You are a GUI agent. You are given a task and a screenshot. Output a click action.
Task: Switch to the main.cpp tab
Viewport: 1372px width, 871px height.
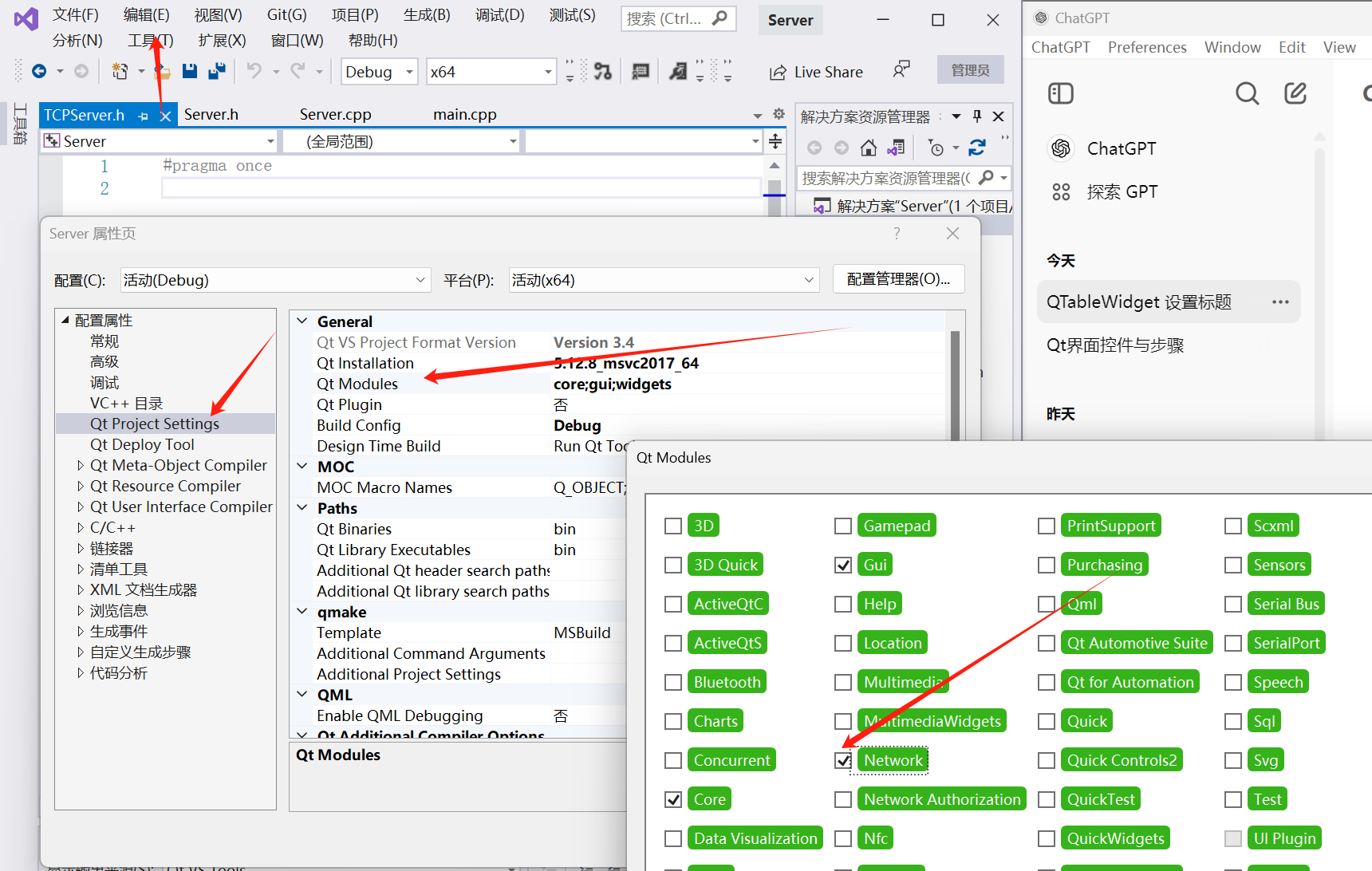point(464,115)
